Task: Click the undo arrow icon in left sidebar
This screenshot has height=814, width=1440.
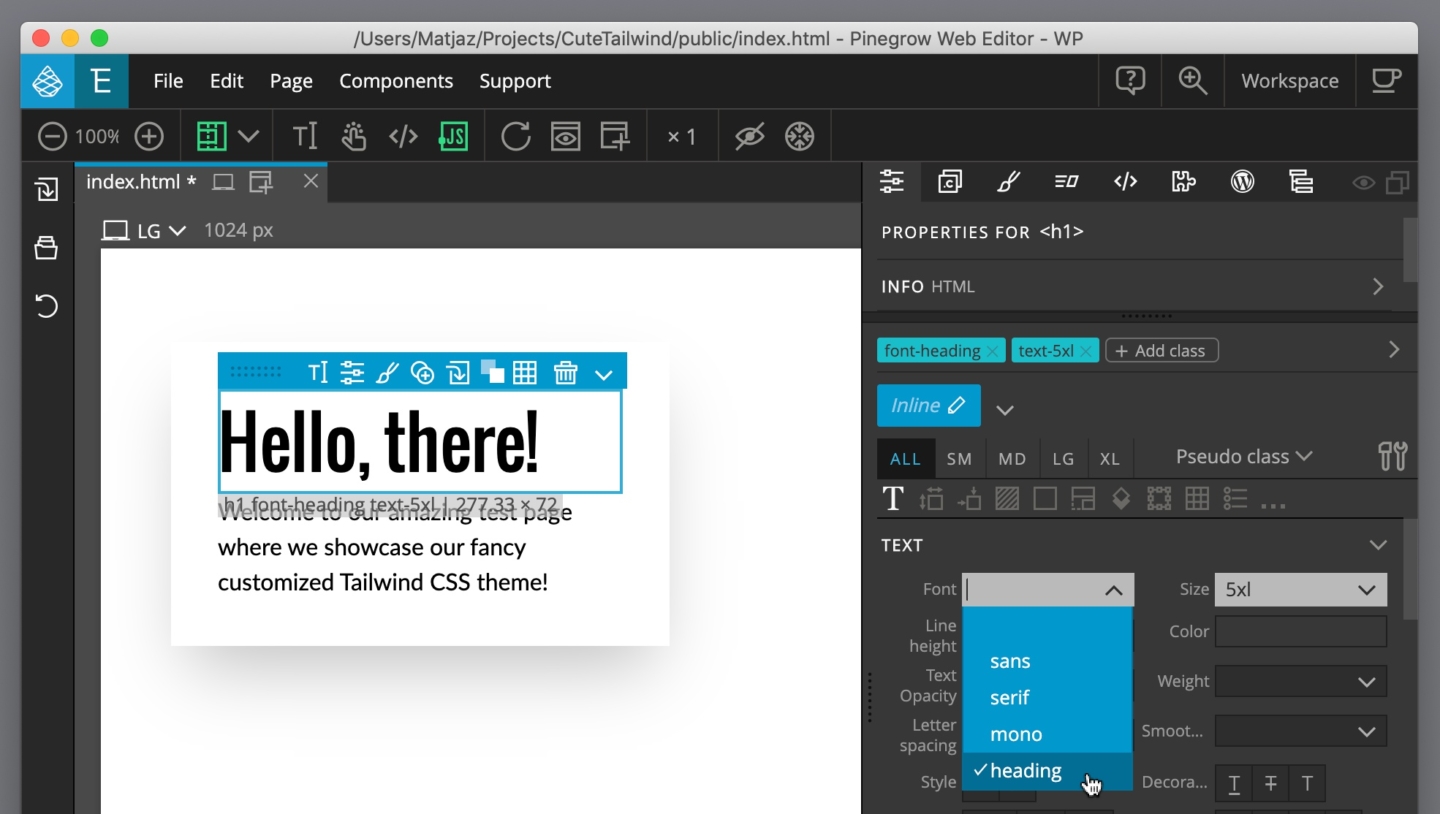Action: coord(46,305)
